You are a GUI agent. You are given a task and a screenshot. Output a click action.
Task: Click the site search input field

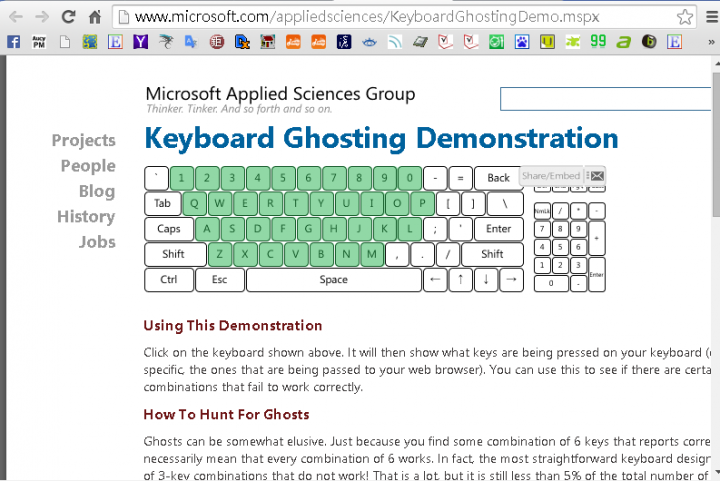point(606,99)
